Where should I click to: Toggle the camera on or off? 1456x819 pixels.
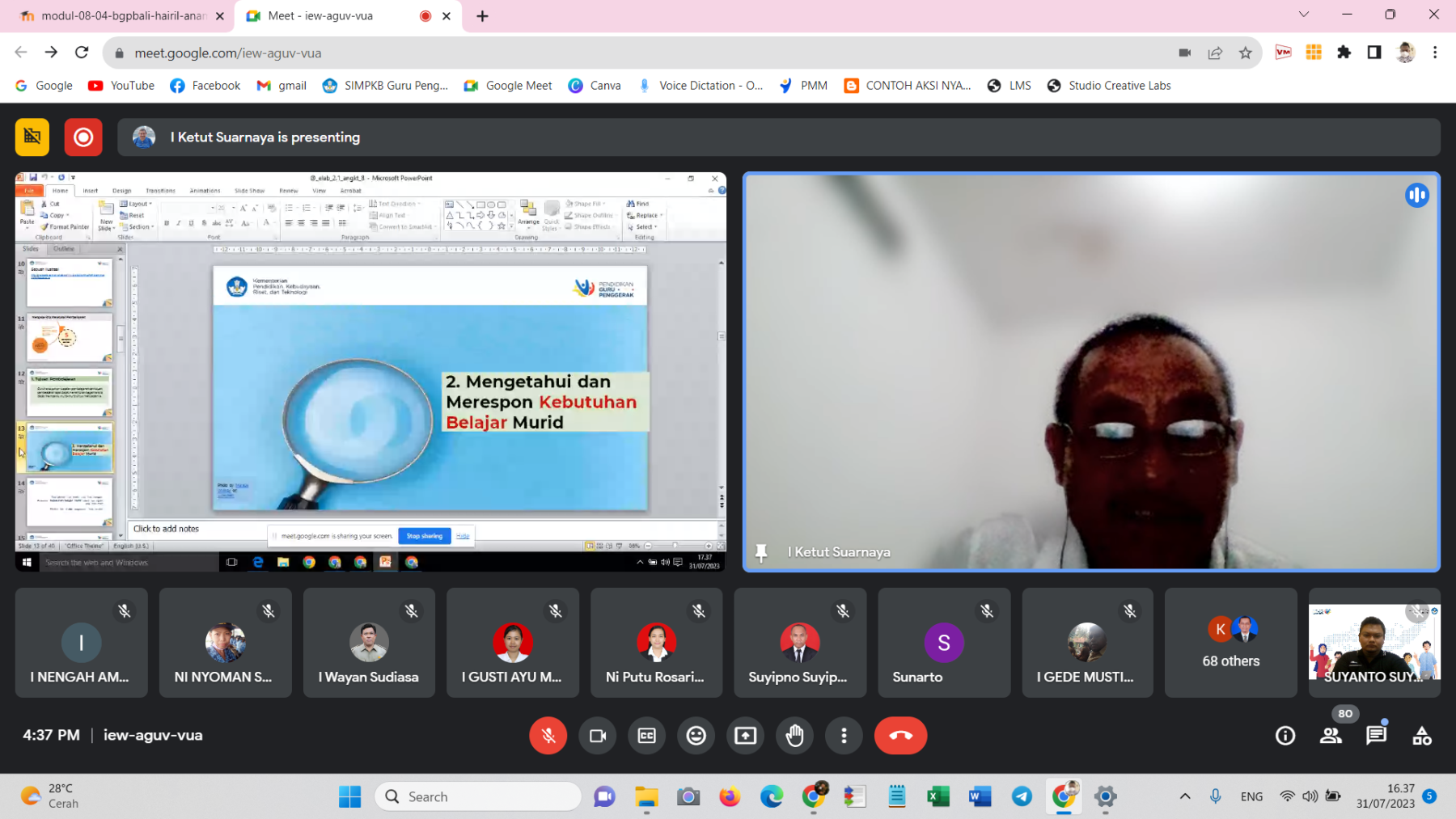click(598, 736)
